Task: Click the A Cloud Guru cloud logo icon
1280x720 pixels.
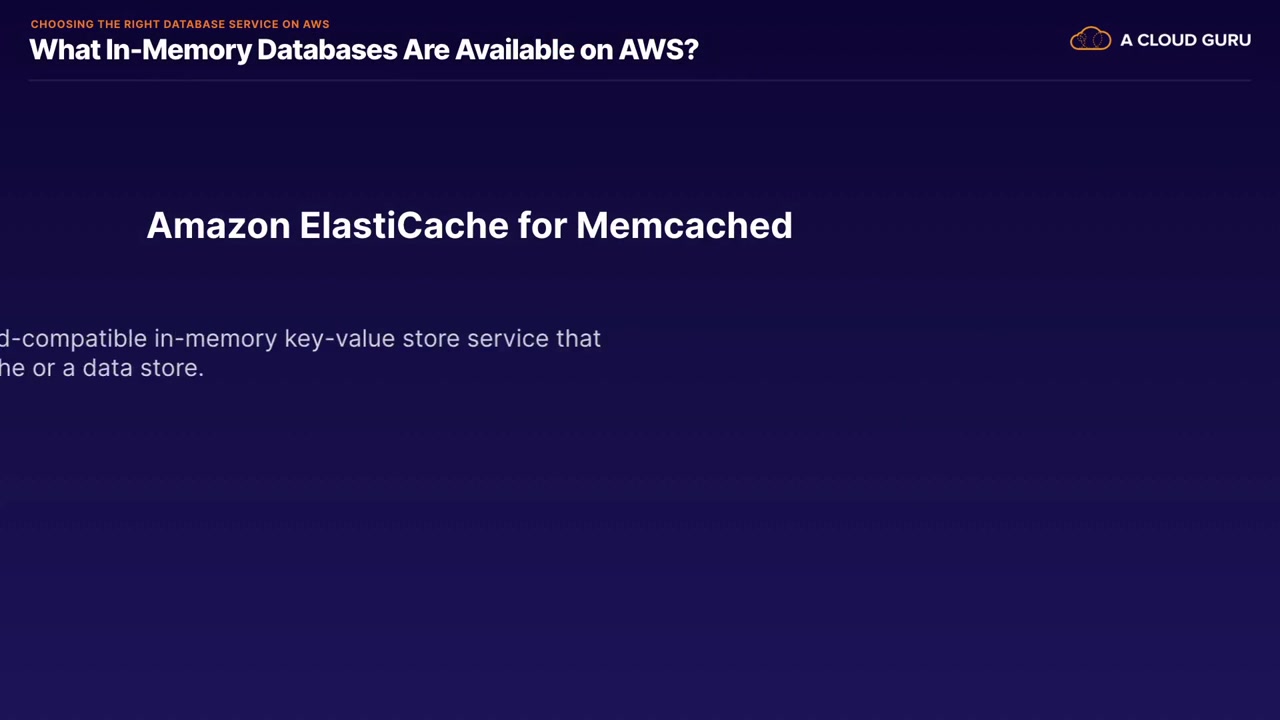Action: coord(1090,40)
